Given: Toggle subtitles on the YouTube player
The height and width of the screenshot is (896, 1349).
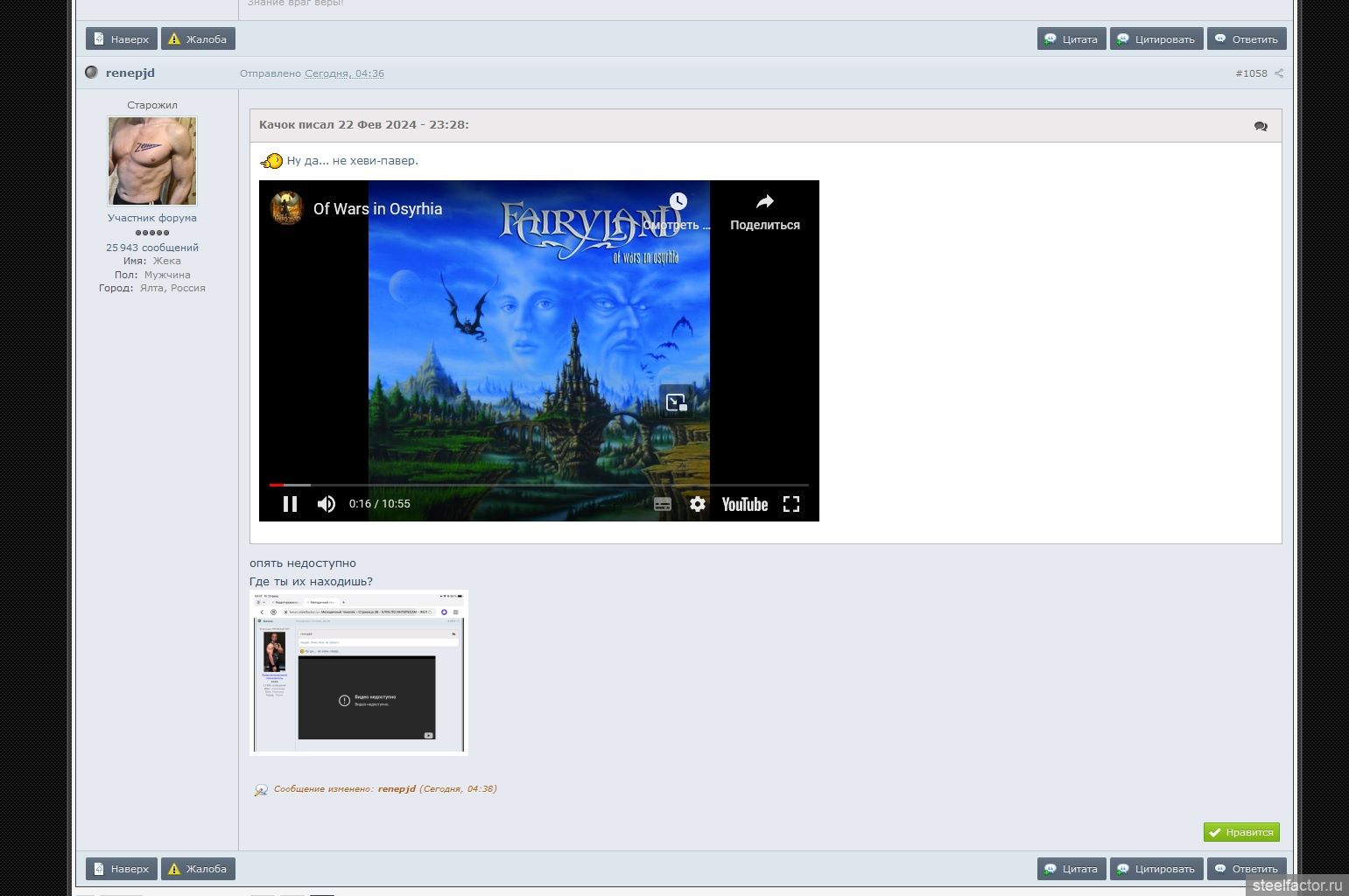Looking at the screenshot, I should coord(663,504).
